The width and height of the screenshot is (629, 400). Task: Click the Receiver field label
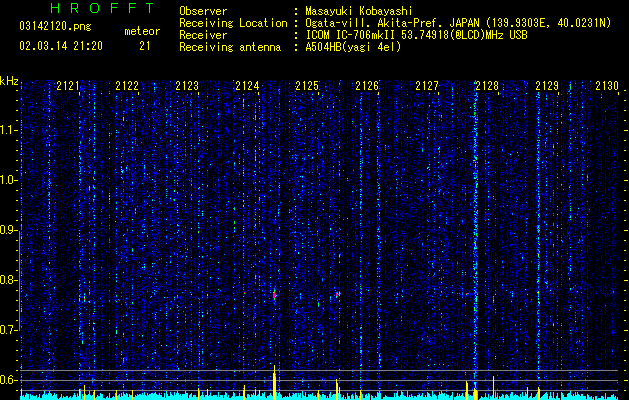pos(203,35)
